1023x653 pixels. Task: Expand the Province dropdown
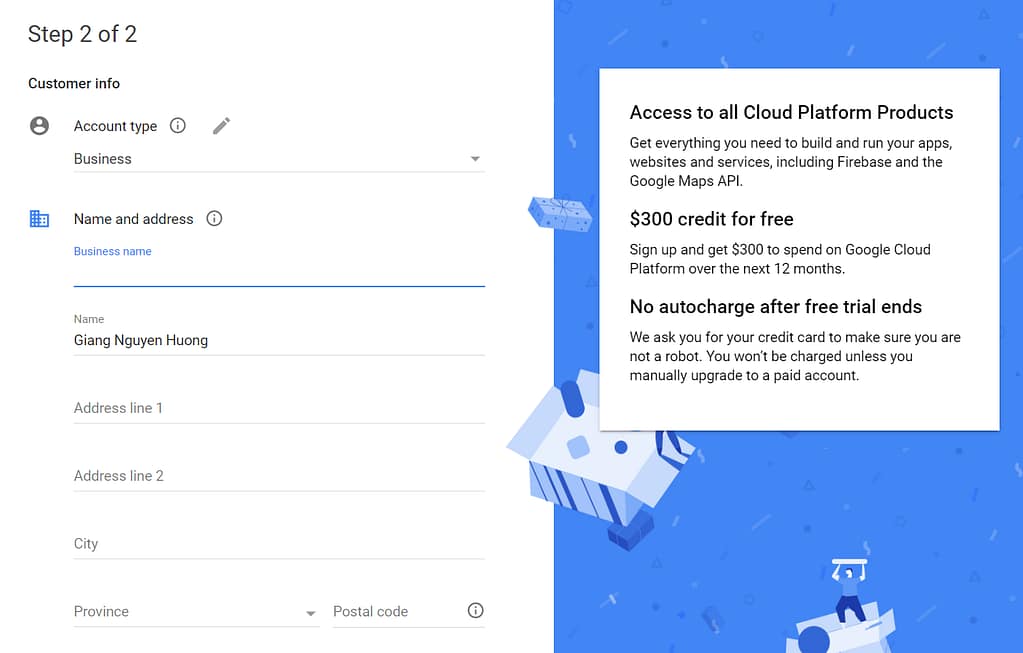[196, 612]
